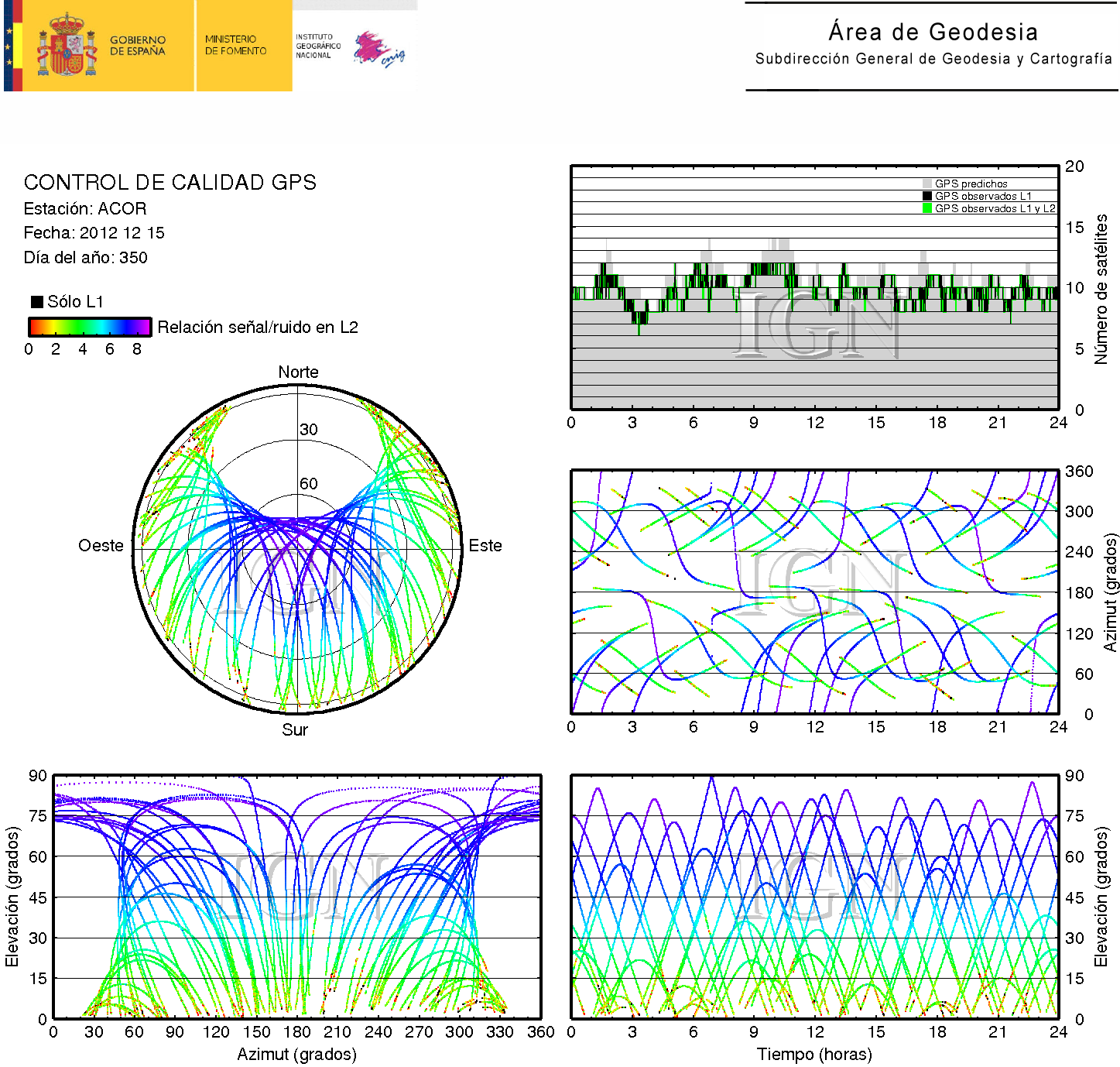Click the Número de satélites axis title

click(1101, 289)
